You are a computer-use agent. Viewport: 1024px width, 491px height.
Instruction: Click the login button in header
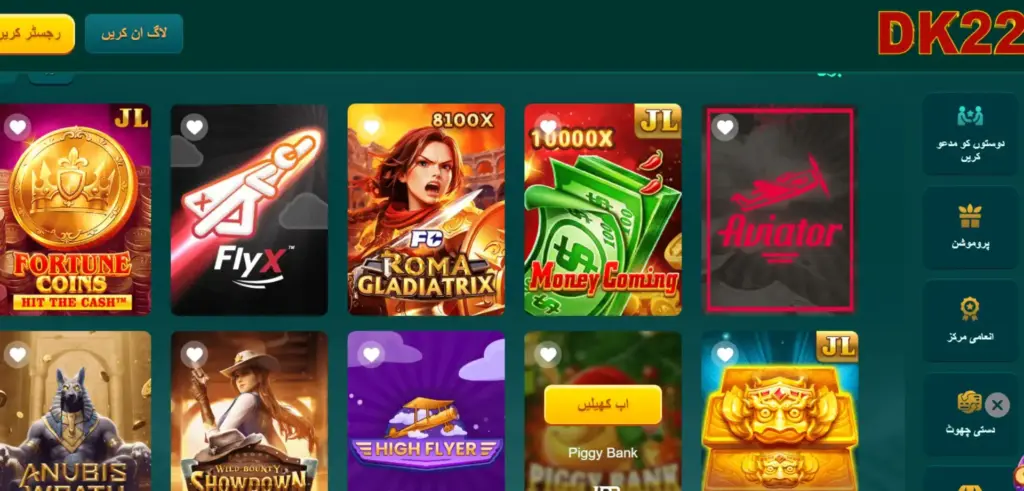[134, 34]
